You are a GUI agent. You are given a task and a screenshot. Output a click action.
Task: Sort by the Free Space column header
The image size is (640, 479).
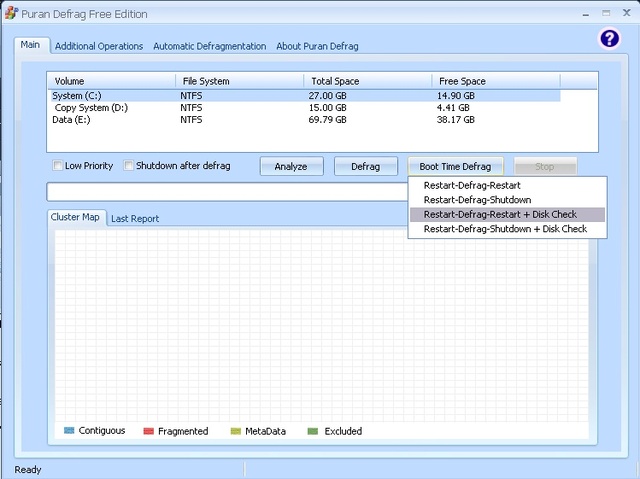pos(496,81)
